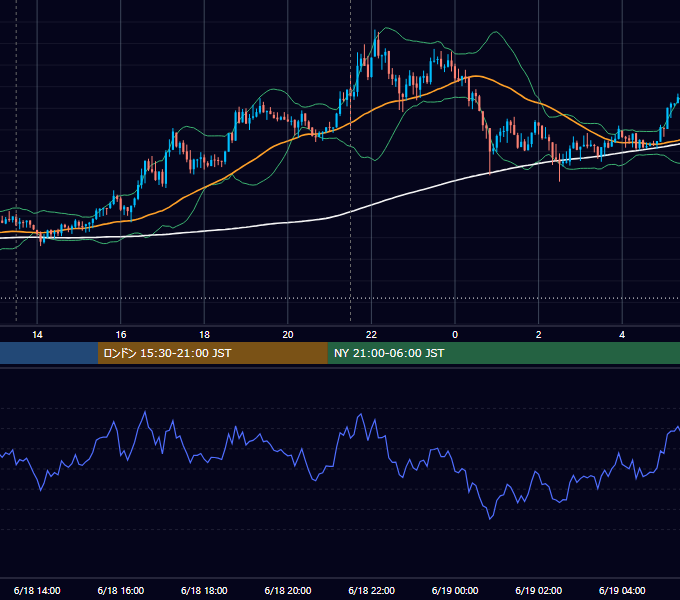The height and width of the screenshot is (600, 680).
Task: Click the "2" hour label on time axis
Action: click(539, 335)
